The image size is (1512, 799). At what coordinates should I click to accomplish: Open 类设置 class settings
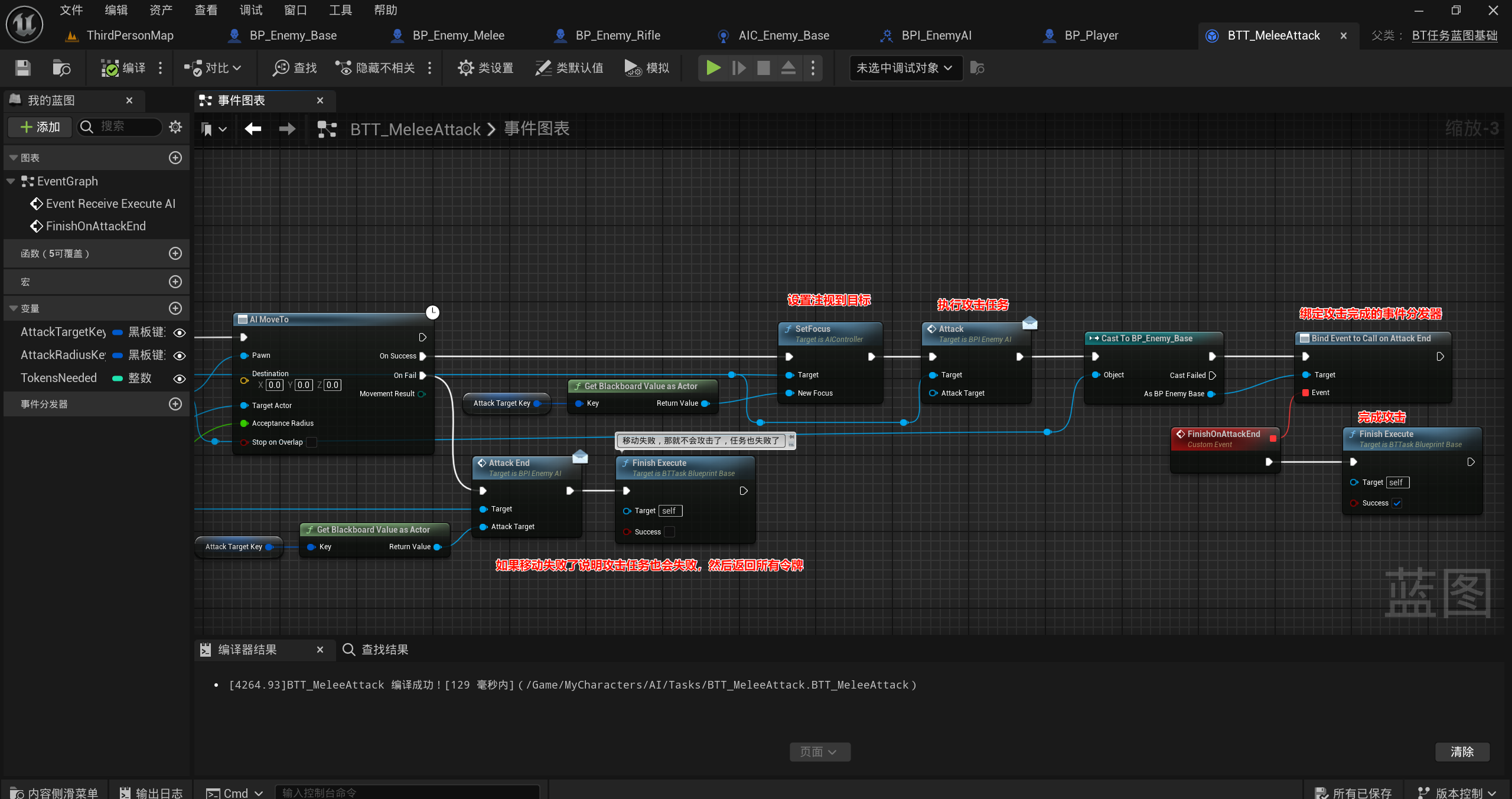tap(485, 68)
